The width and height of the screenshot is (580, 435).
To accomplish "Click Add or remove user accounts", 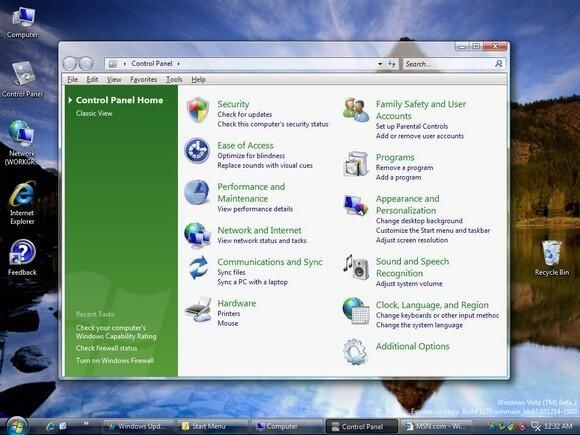I will 420,136.
